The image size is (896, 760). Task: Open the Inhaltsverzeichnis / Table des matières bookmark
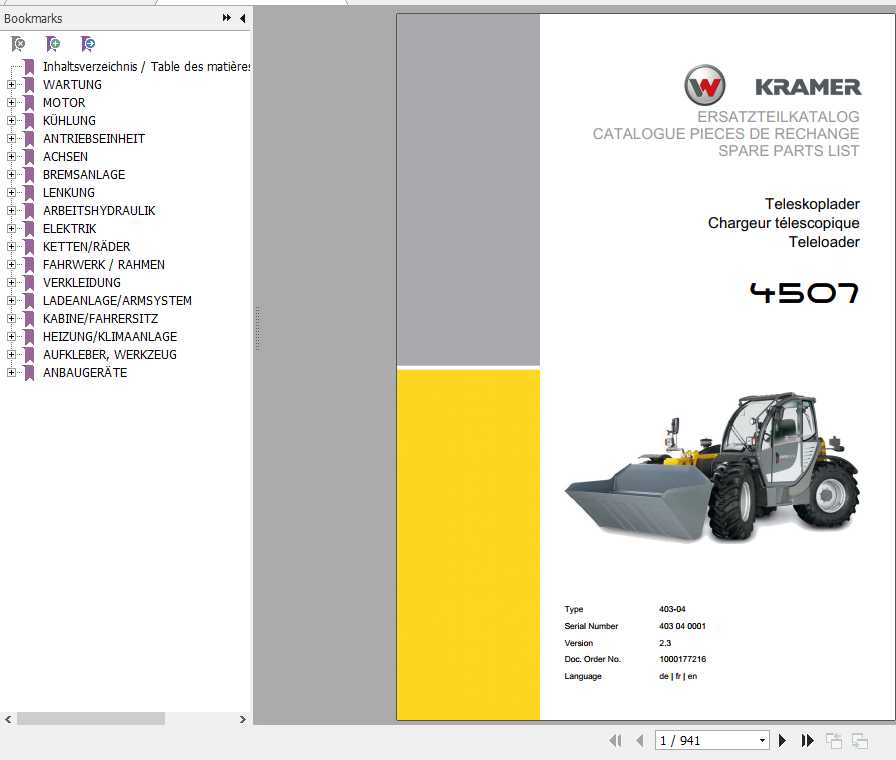tap(146, 67)
